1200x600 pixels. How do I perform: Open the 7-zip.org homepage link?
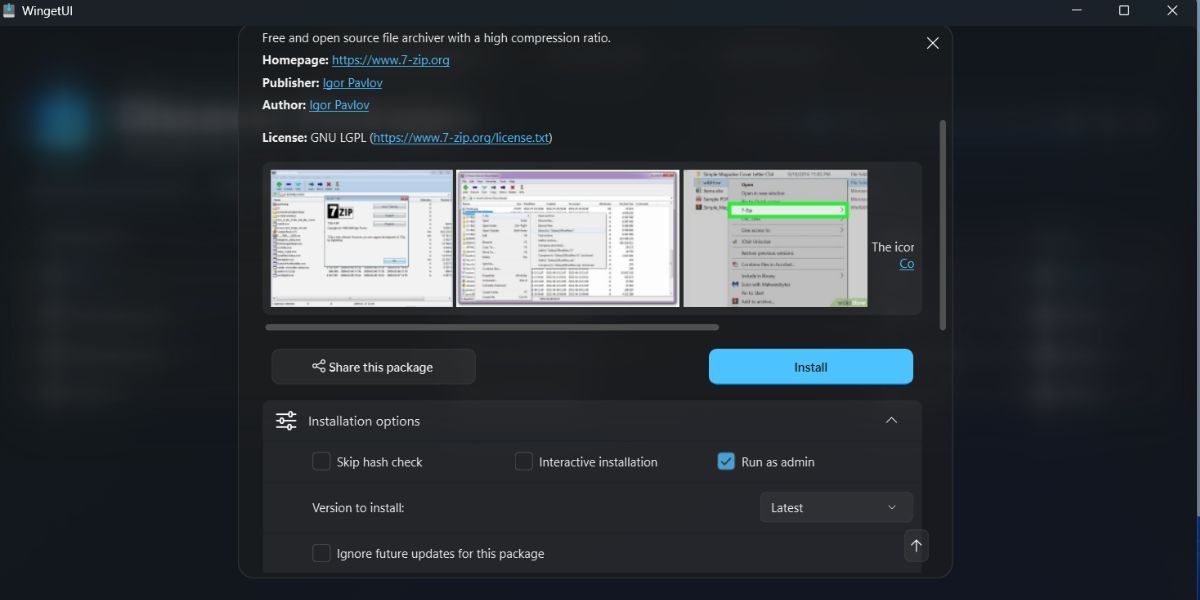(x=391, y=60)
